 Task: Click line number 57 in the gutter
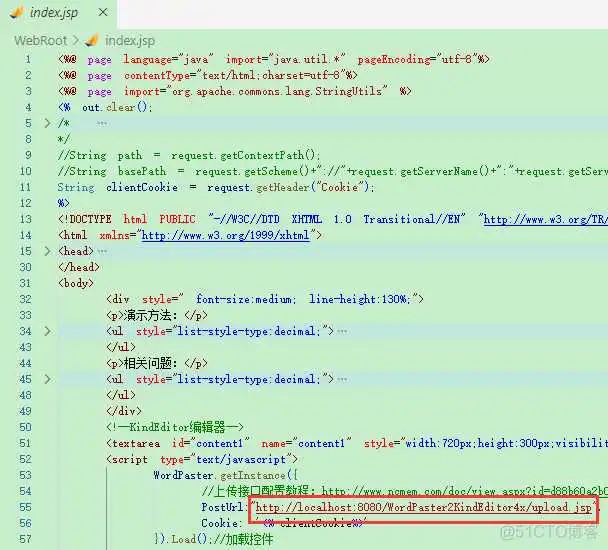click(x=26, y=539)
